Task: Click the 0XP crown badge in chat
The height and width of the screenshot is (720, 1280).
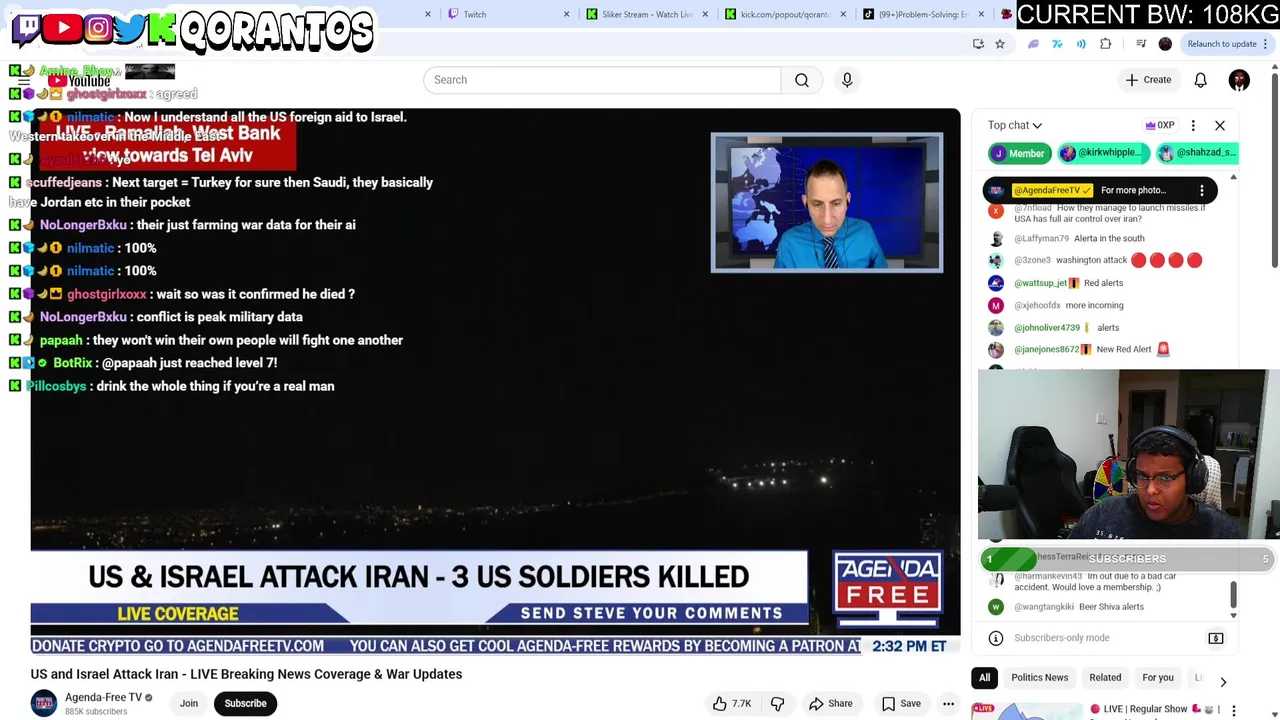Action: (1160, 125)
